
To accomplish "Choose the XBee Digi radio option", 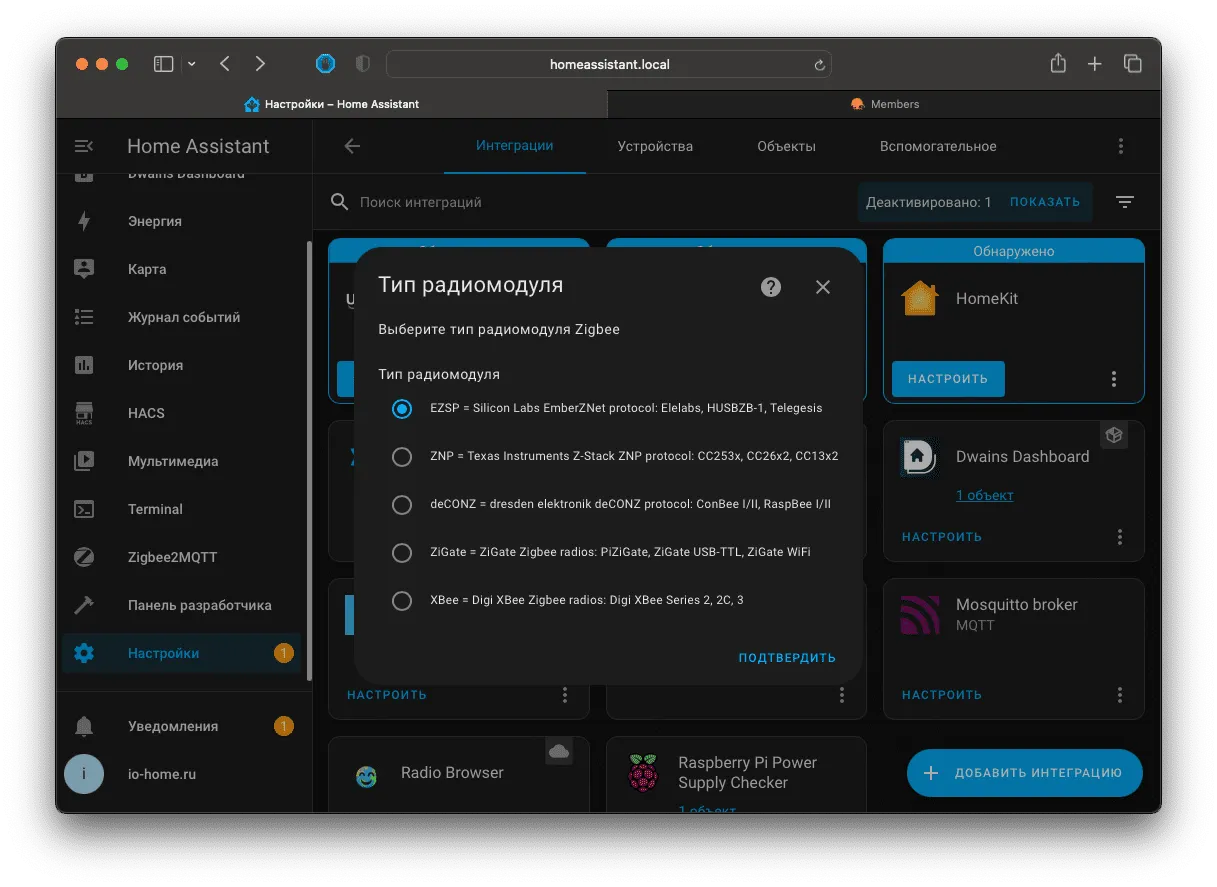I will click(x=402, y=600).
